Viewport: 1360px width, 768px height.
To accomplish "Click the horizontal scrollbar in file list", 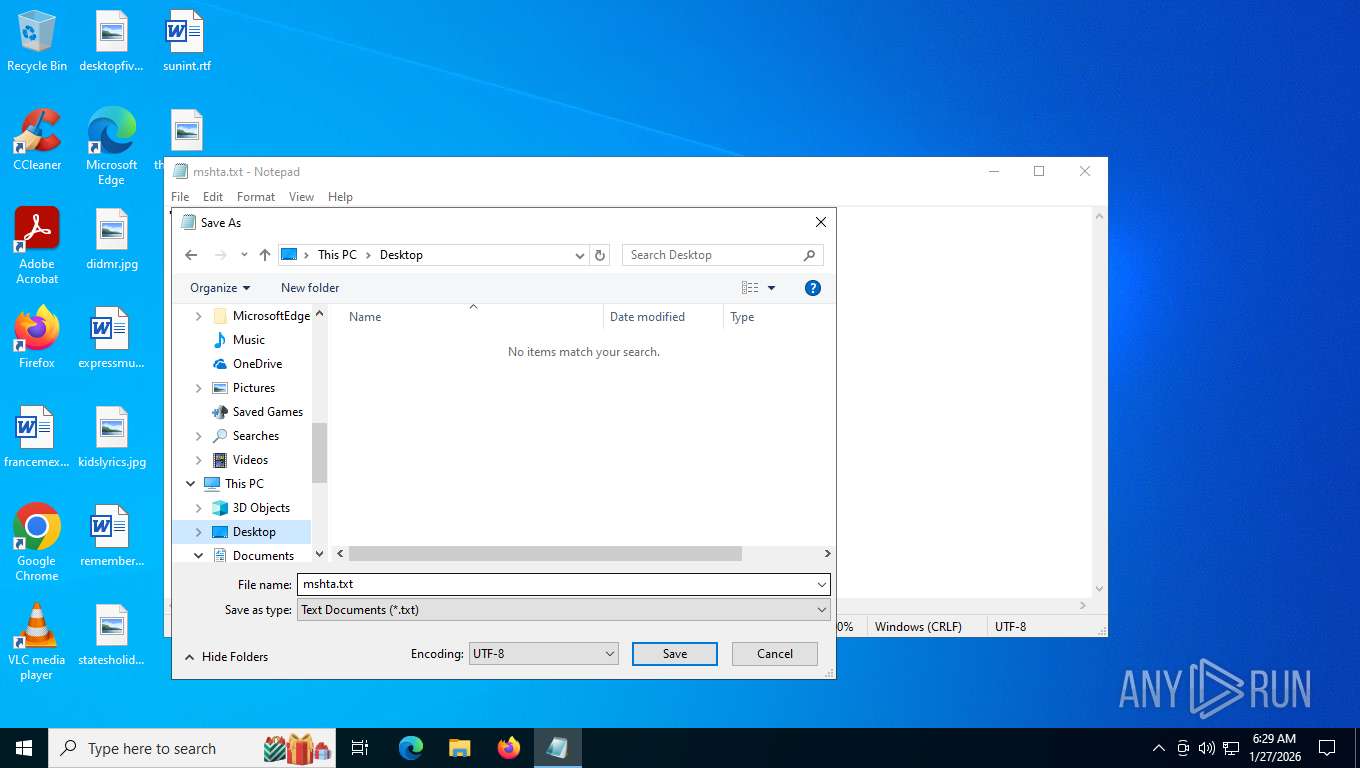I will click(545, 553).
